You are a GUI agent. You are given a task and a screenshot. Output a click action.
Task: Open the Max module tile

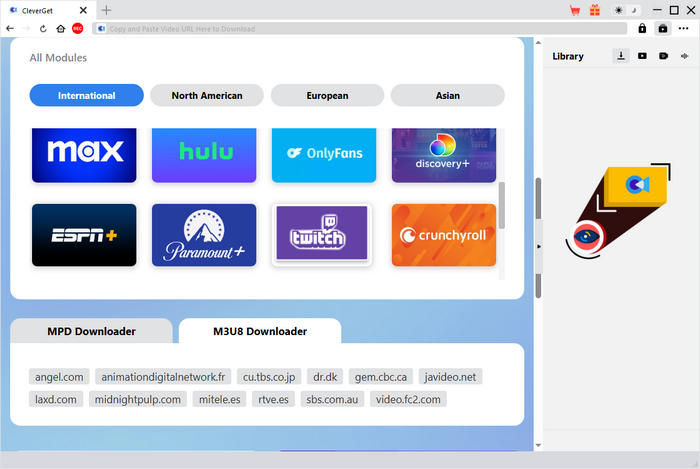[84, 155]
